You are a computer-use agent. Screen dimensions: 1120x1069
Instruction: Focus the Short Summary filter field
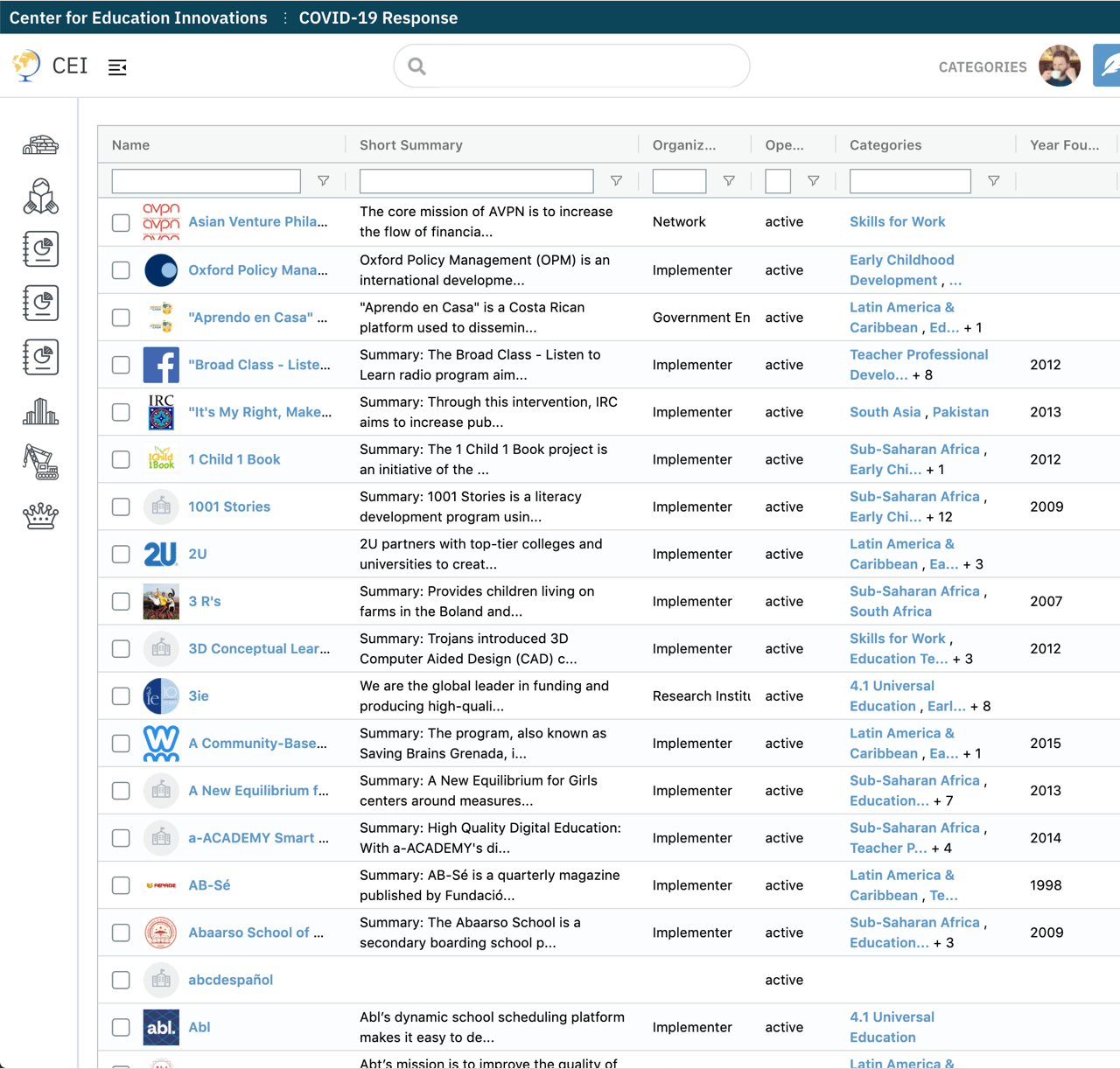click(477, 181)
